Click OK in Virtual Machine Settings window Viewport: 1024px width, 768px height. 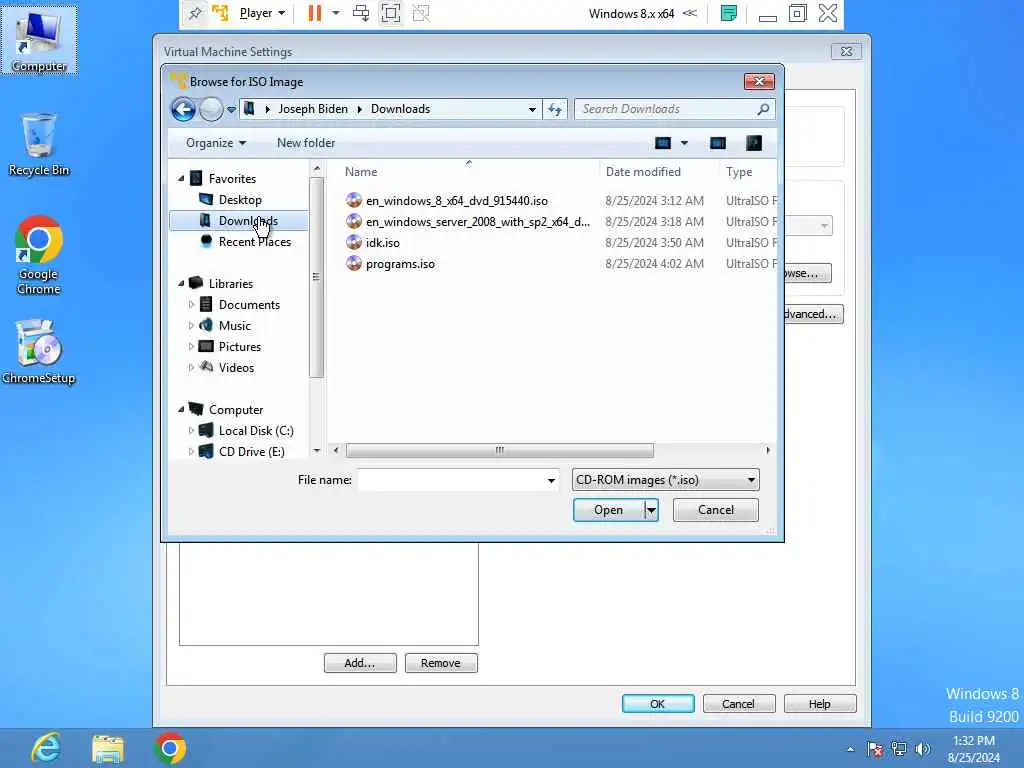(x=658, y=703)
